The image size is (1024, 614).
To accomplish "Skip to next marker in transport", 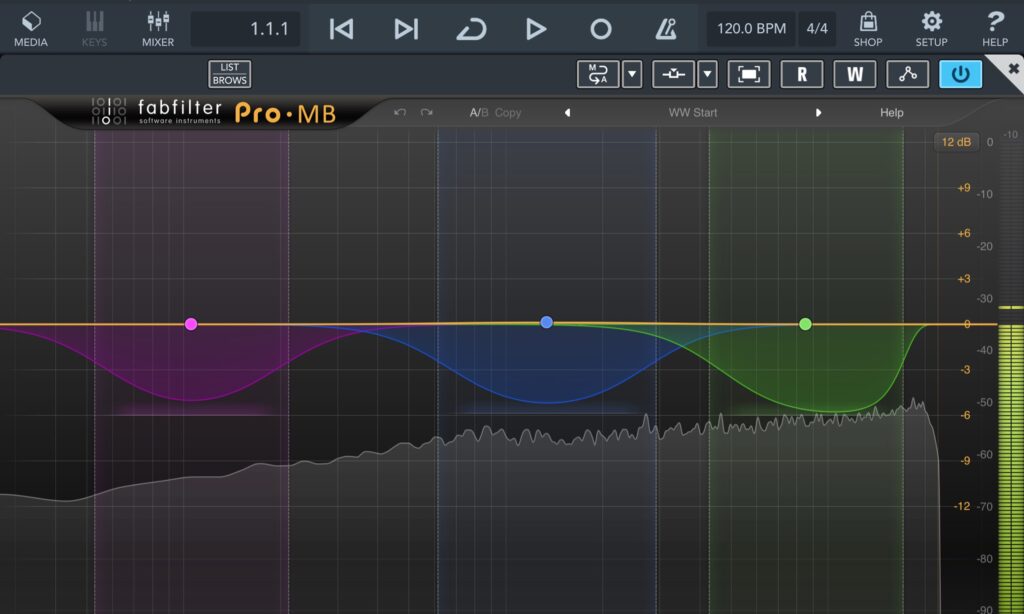I will click(406, 29).
